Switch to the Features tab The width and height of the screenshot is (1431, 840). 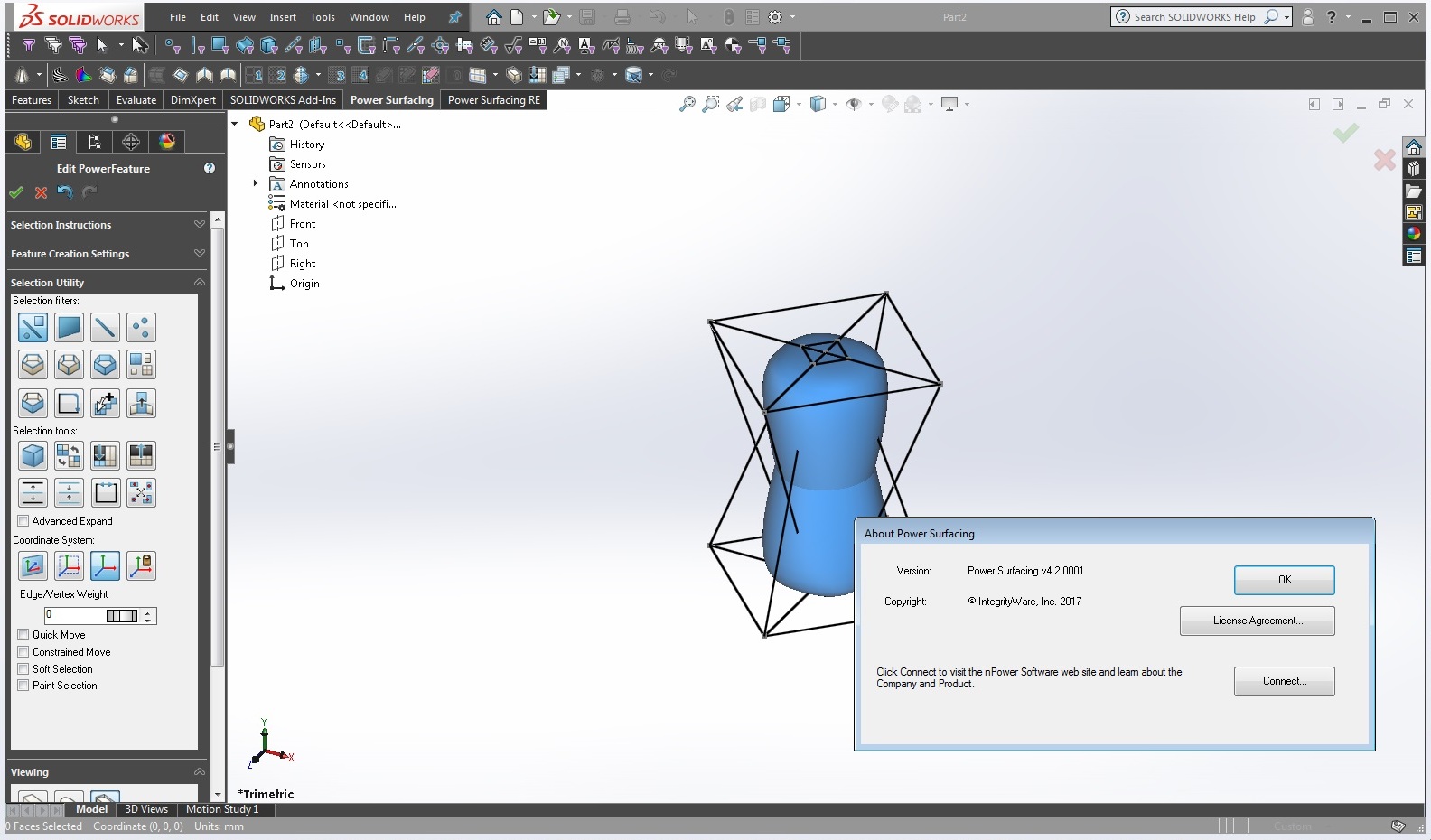coord(32,100)
